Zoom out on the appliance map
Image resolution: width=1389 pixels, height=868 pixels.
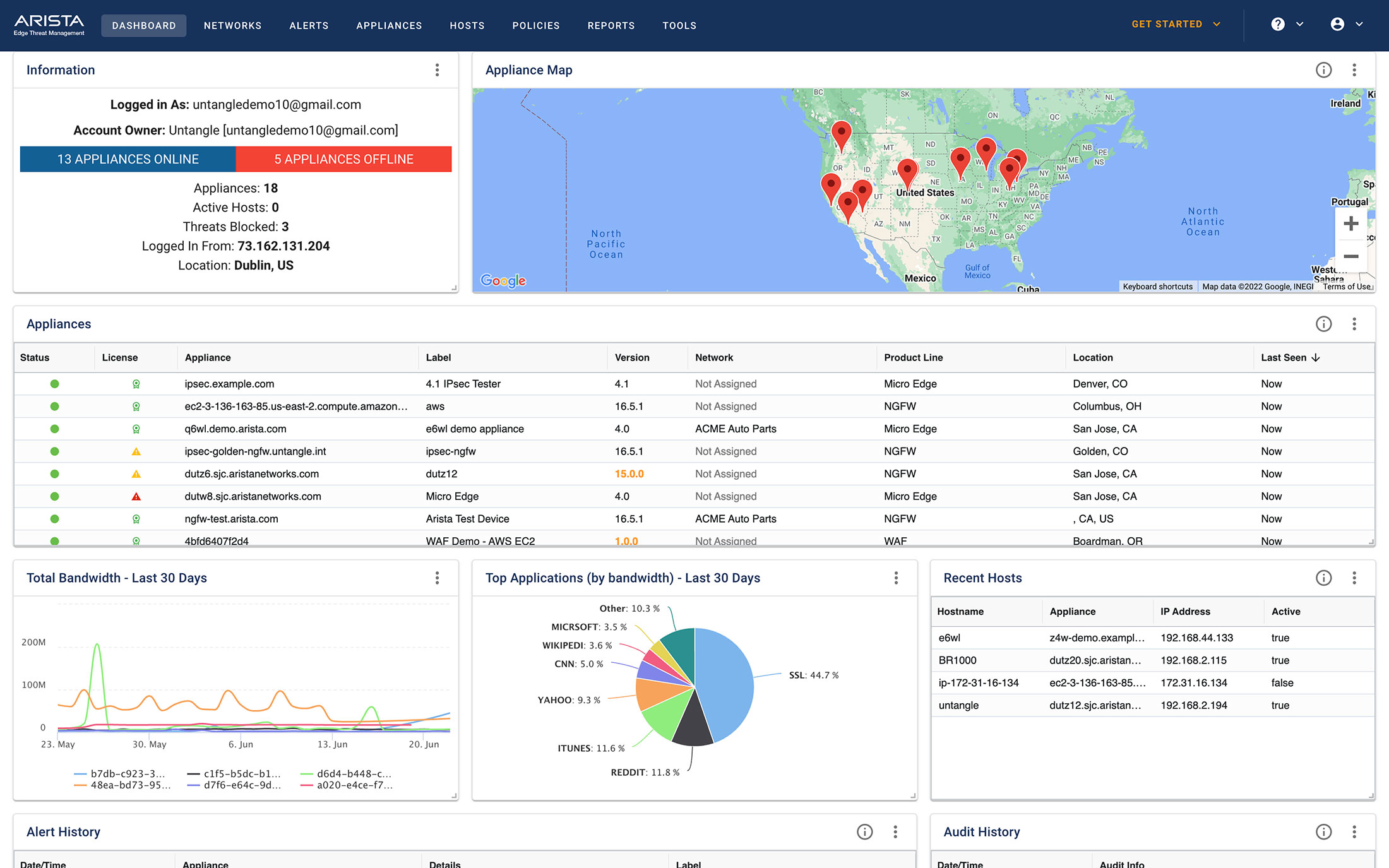coord(1351,256)
